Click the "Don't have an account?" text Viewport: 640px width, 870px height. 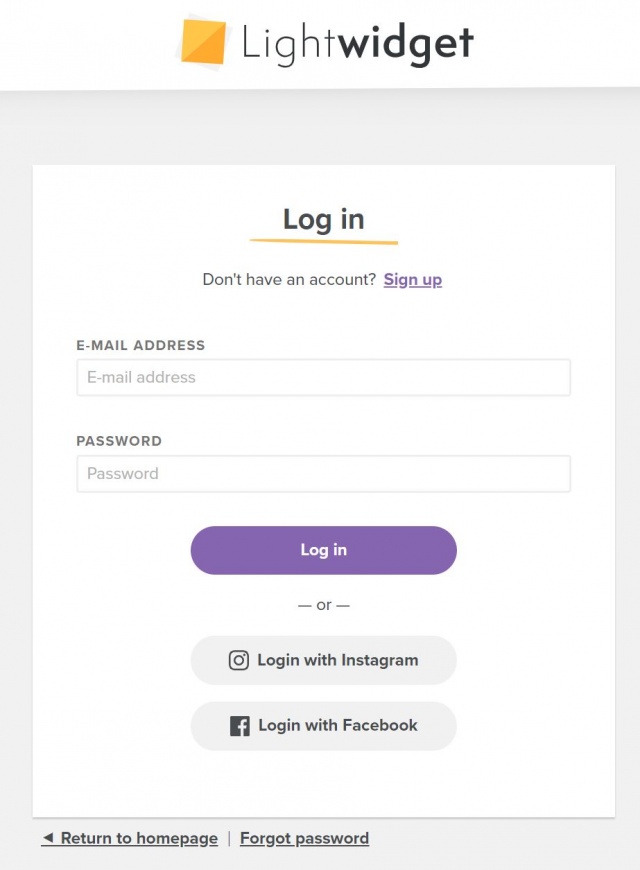click(289, 279)
